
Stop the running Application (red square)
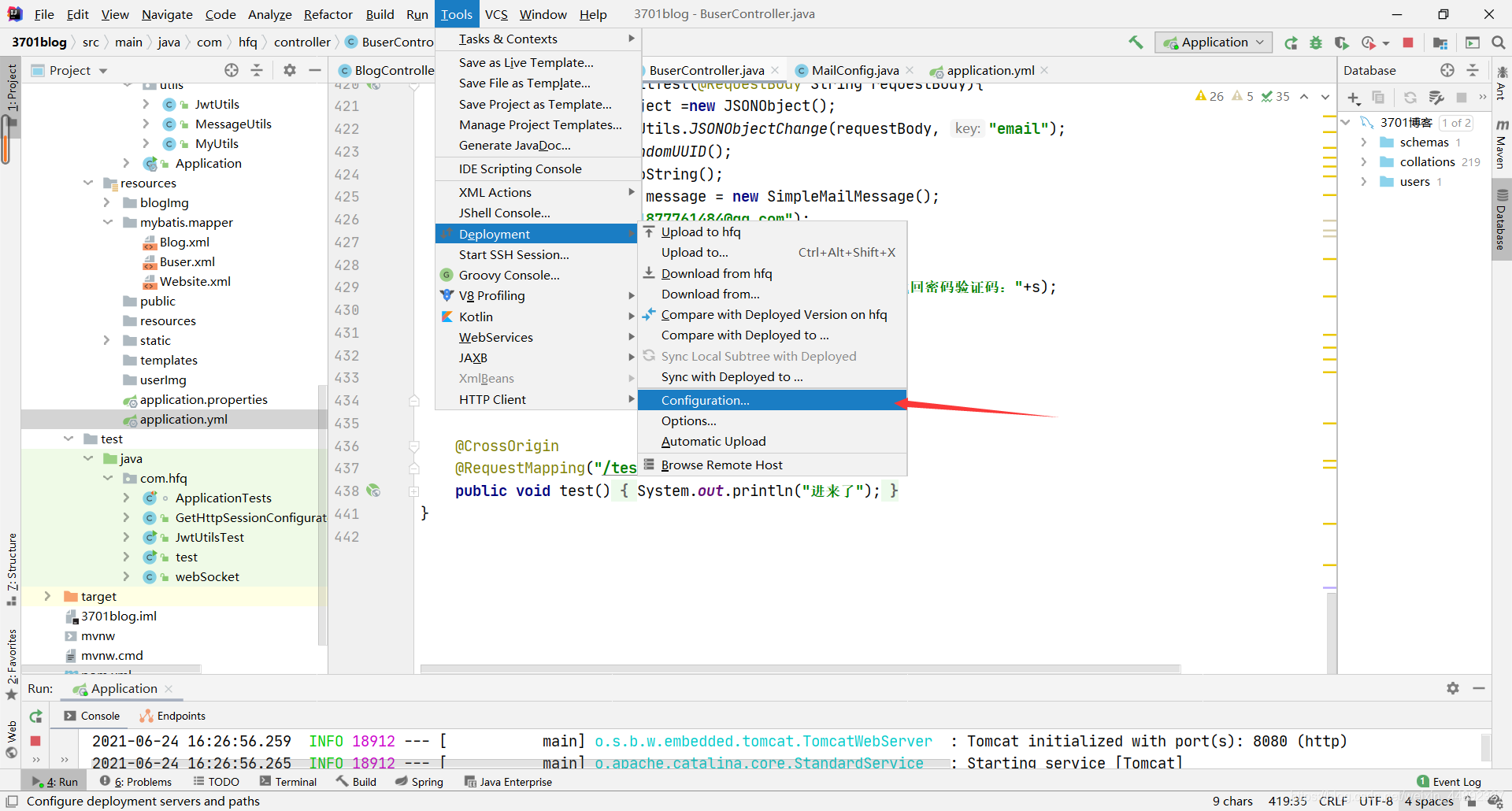coord(1408,43)
